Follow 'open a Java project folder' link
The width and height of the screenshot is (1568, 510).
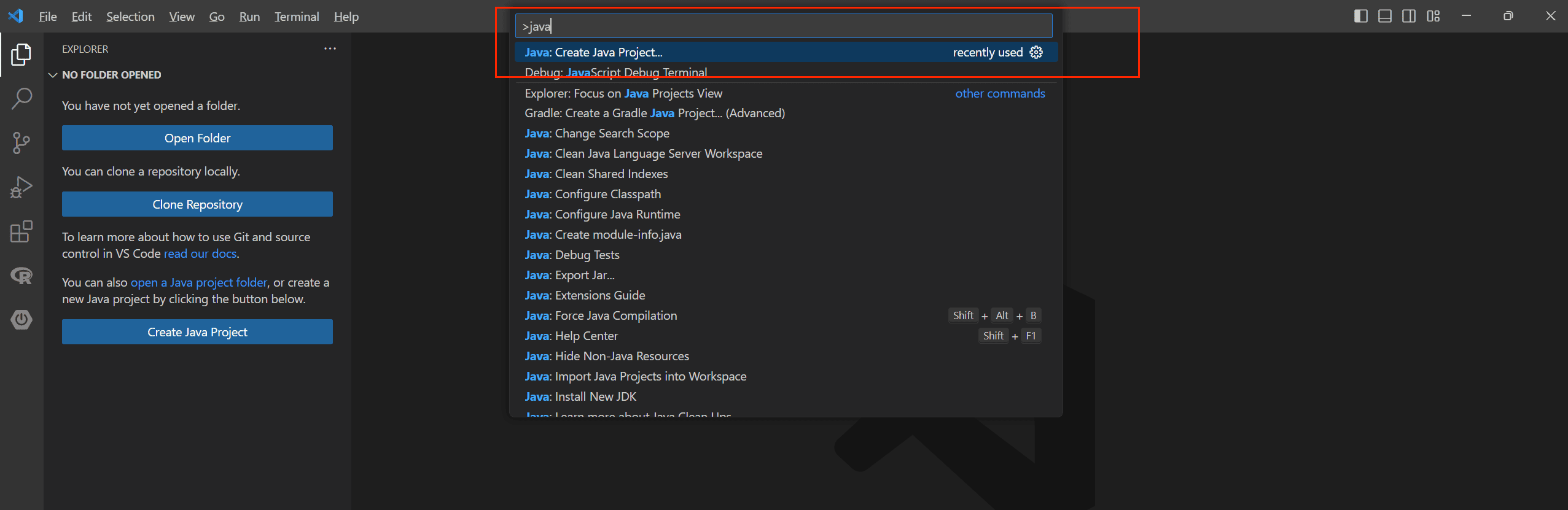(199, 282)
